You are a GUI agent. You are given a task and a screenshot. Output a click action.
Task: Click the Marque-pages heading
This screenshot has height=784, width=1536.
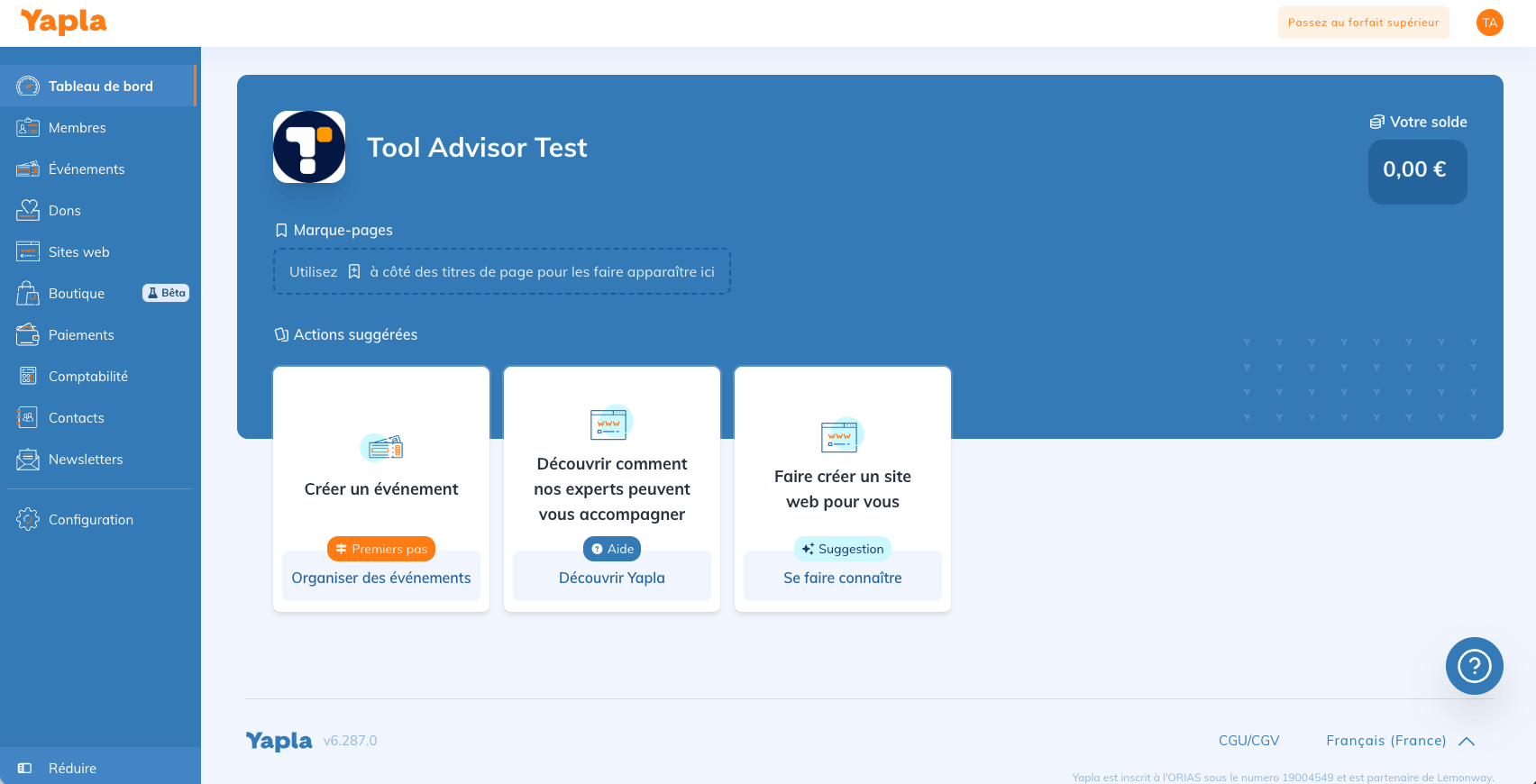(x=334, y=230)
